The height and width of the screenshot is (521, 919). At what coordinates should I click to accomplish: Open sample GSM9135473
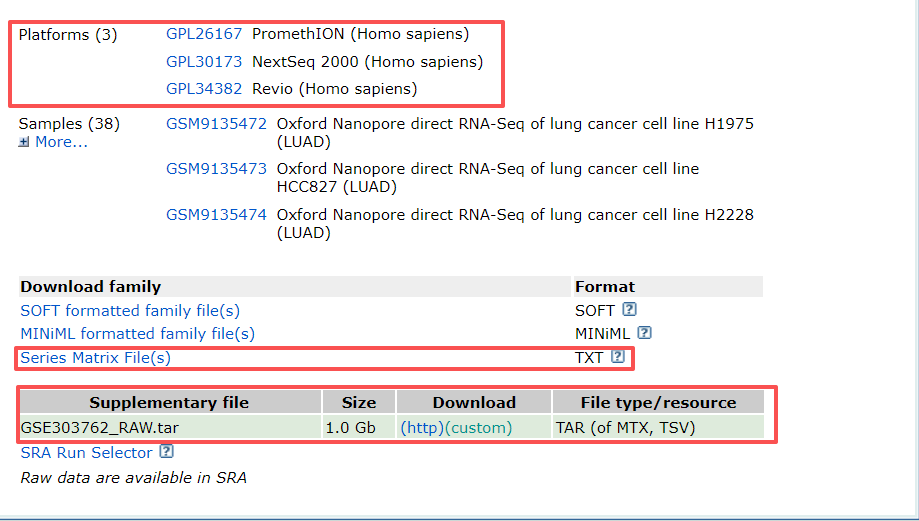click(x=216, y=169)
